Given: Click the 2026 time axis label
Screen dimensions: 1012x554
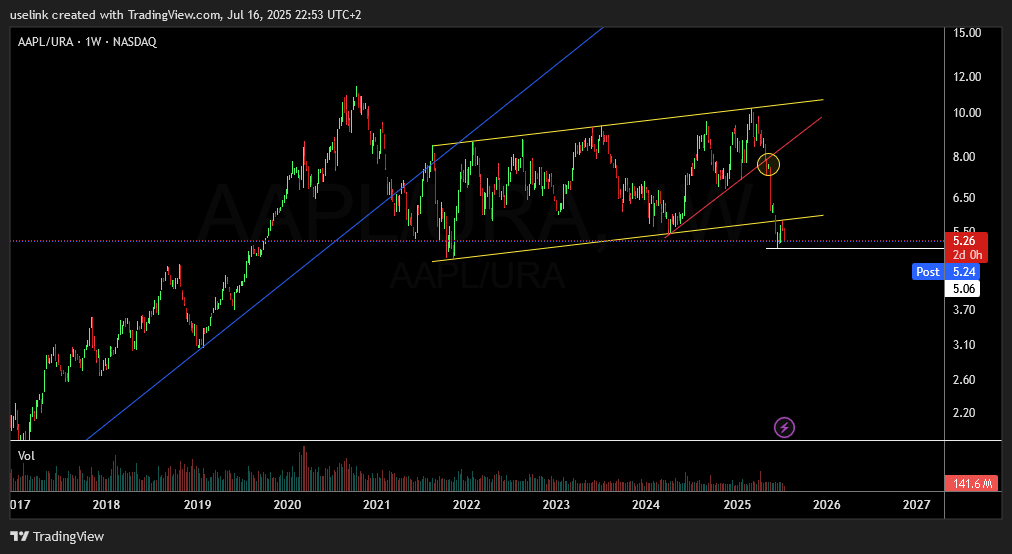Looking at the screenshot, I should (x=827, y=505).
